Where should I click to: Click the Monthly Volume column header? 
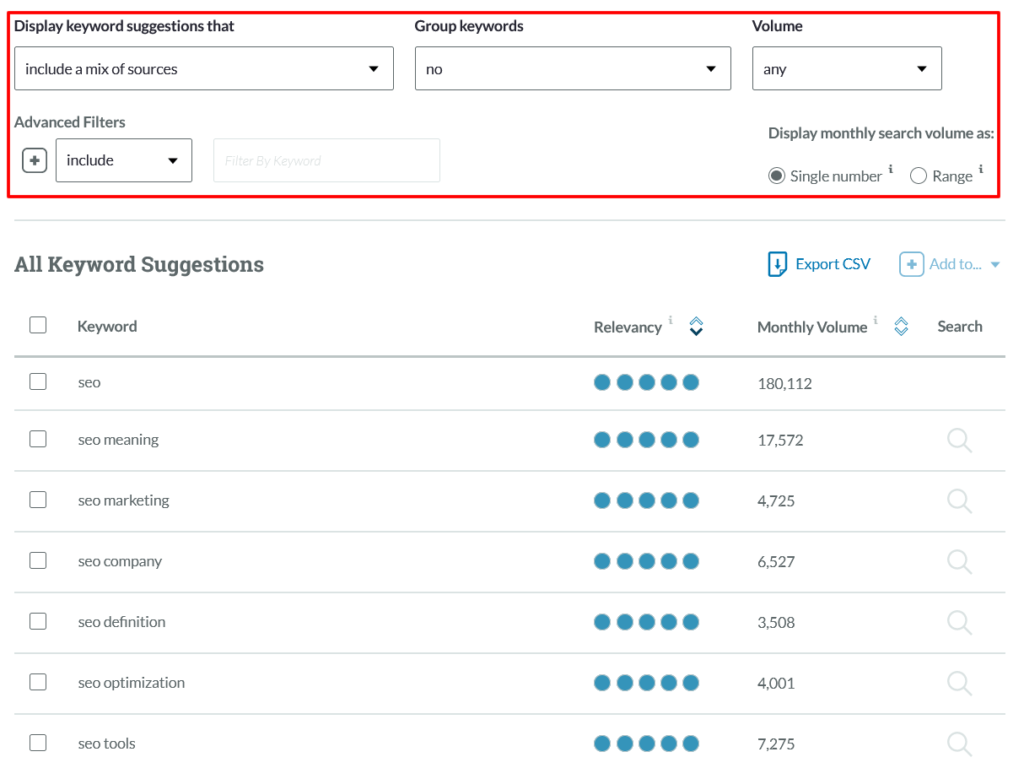coord(812,327)
